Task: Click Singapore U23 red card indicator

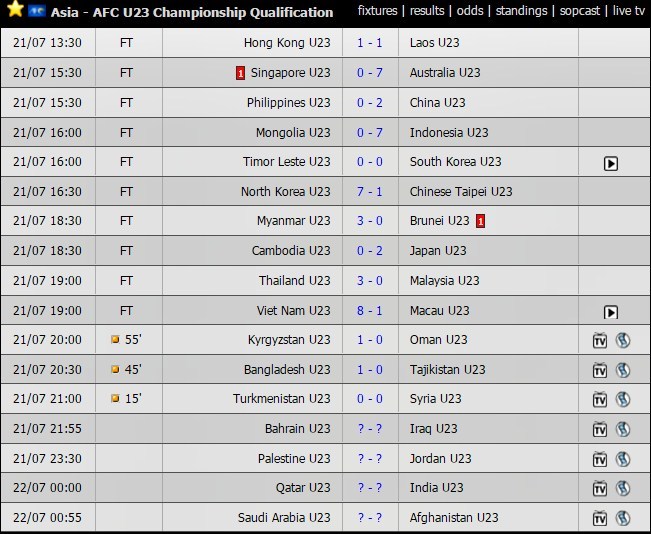Action: tap(240, 73)
